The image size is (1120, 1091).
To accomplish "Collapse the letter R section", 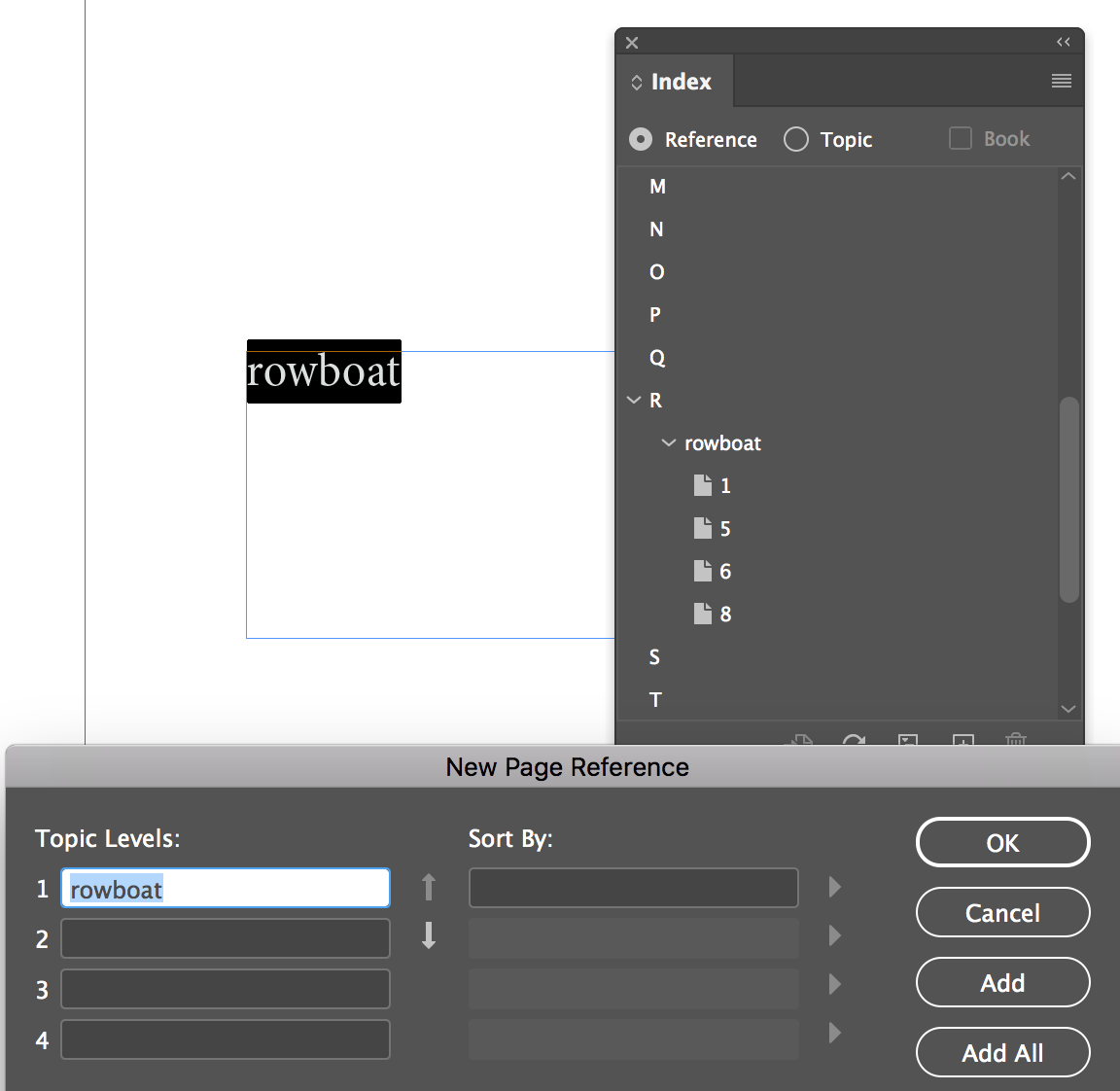I will click(x=633, y=400).
